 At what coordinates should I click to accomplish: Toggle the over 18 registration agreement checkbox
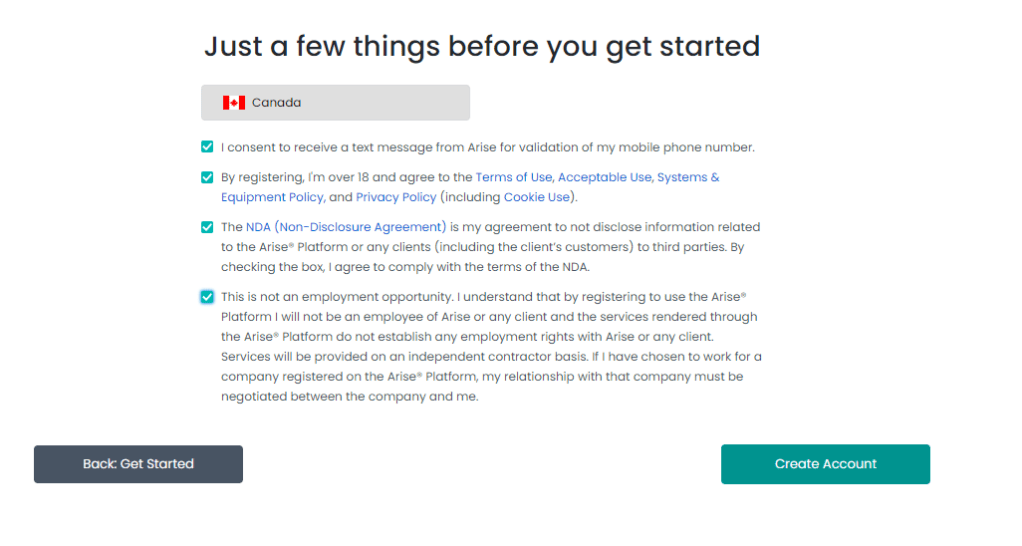tap(207, 178)
